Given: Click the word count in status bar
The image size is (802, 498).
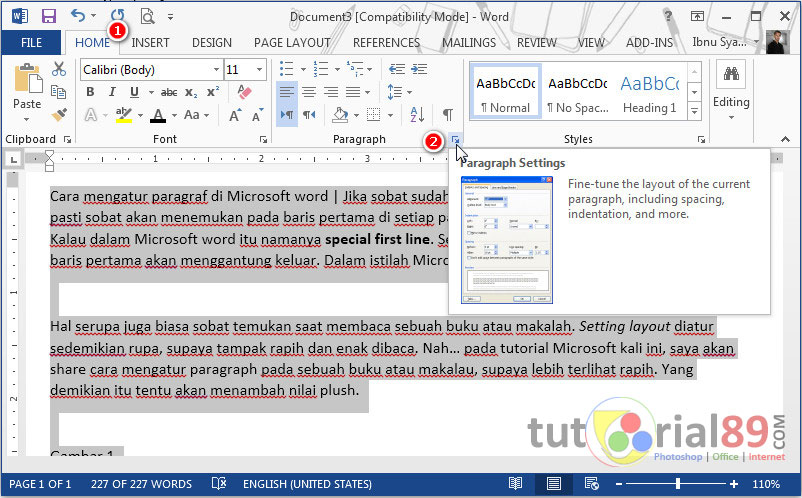Looking at the screenshot, I should (x=141, y=484).
